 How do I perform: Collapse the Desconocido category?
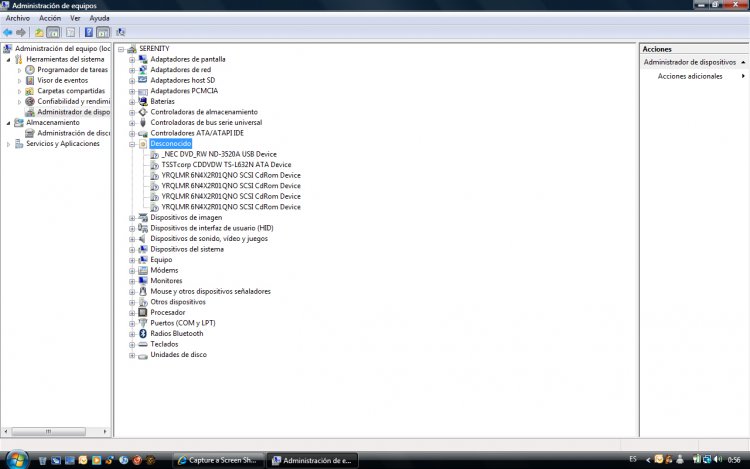(132, 144)
